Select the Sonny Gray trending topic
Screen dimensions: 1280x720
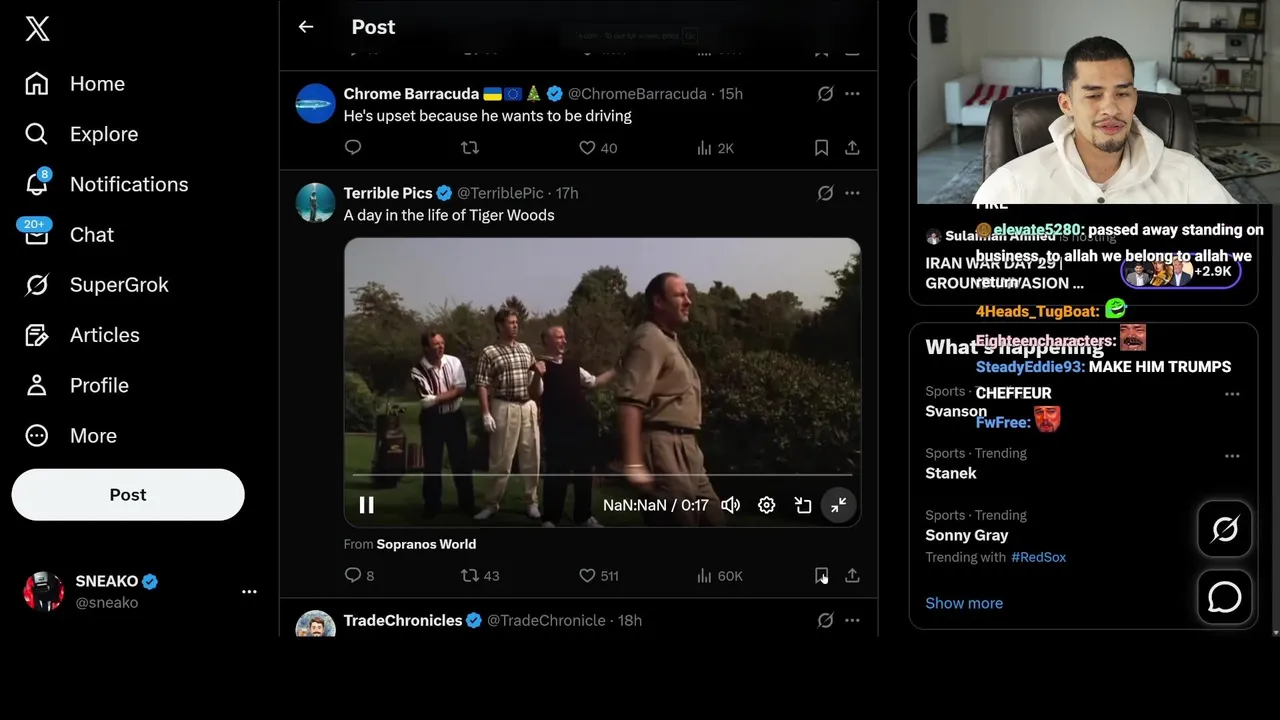[965, 535]
